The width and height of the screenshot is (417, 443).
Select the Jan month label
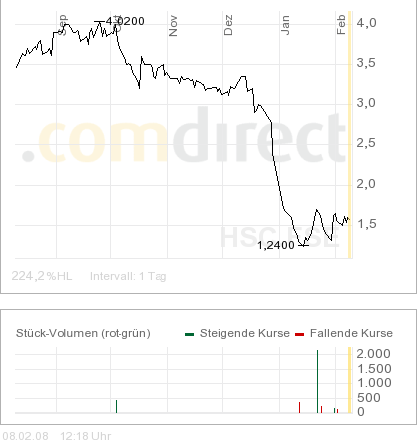click(285, 25)
